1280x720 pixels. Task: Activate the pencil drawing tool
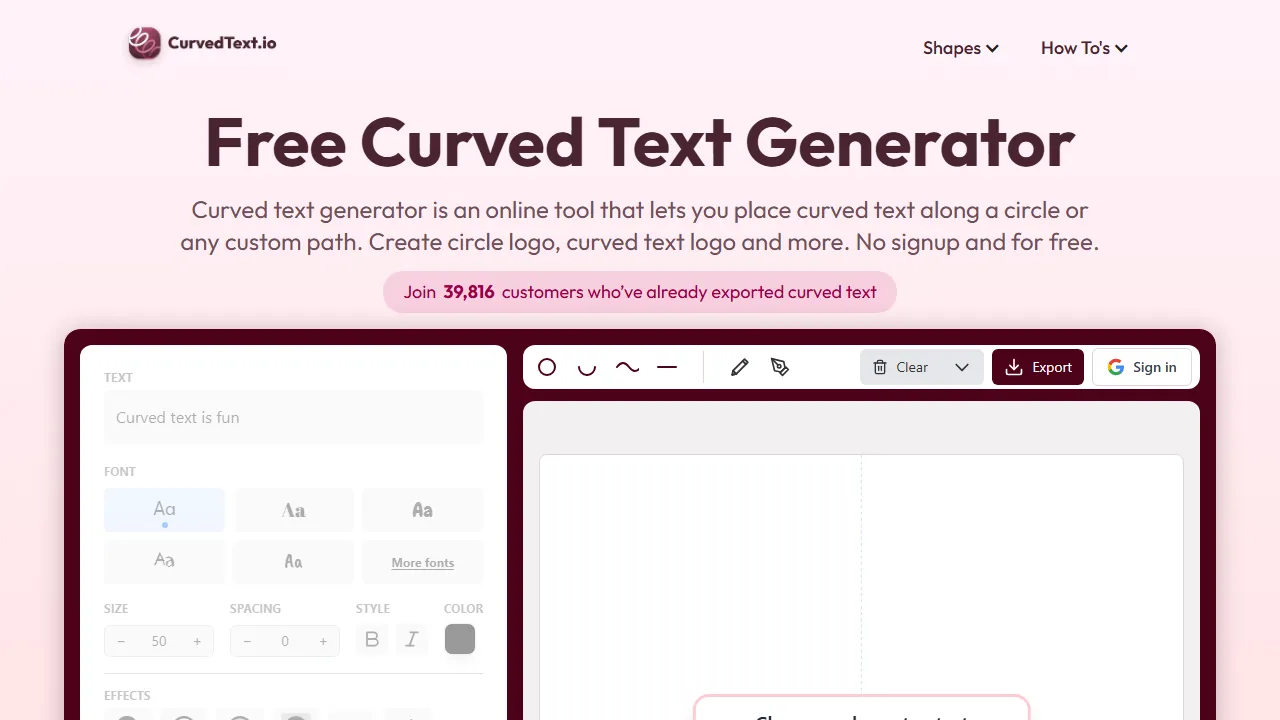tap(739, 367)
